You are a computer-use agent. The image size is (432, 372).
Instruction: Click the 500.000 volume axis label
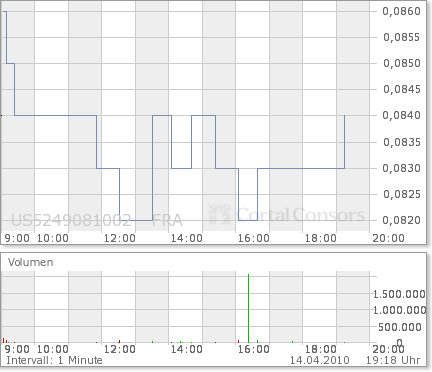[x=400, y=327]
